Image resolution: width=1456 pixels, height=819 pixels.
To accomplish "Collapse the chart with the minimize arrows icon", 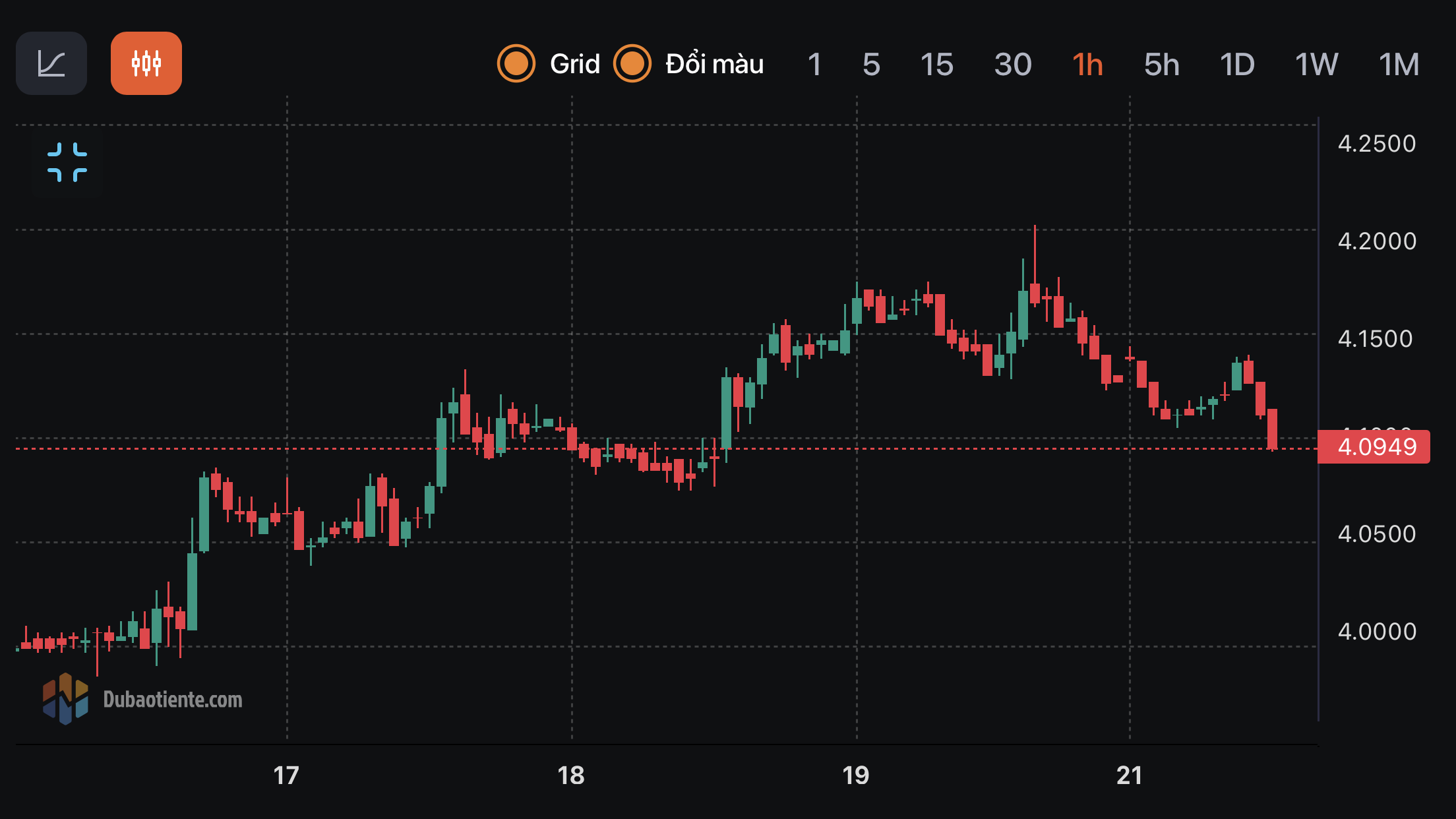I will 67,162.
